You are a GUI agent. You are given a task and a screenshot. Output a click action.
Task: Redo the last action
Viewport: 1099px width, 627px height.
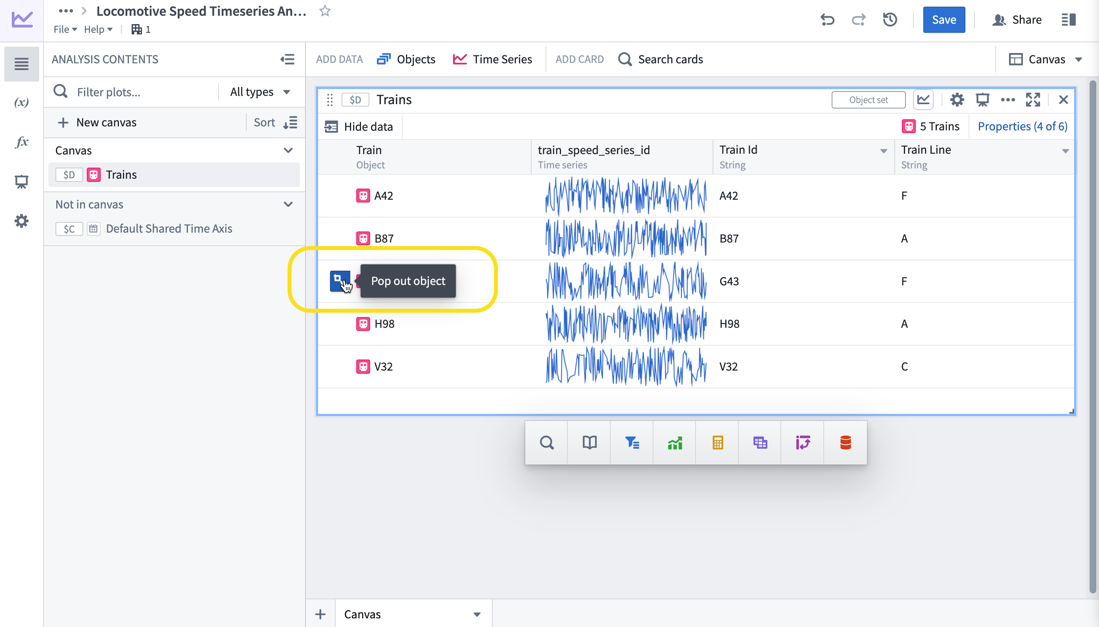coord(859,20)
